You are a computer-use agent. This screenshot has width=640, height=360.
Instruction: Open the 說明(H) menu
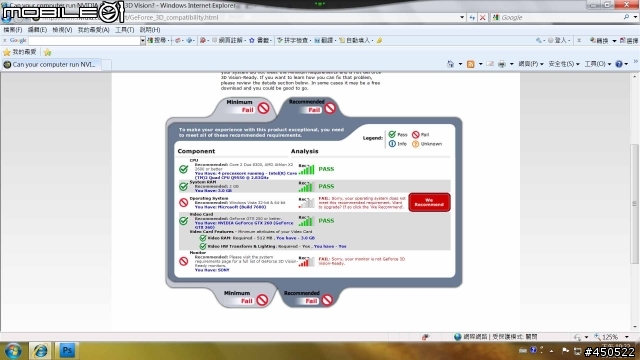(x=150, y=30)
